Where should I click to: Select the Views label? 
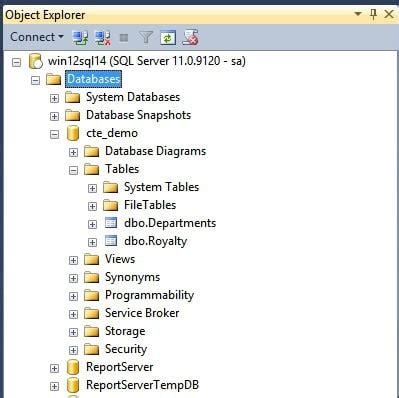[120, 259]
